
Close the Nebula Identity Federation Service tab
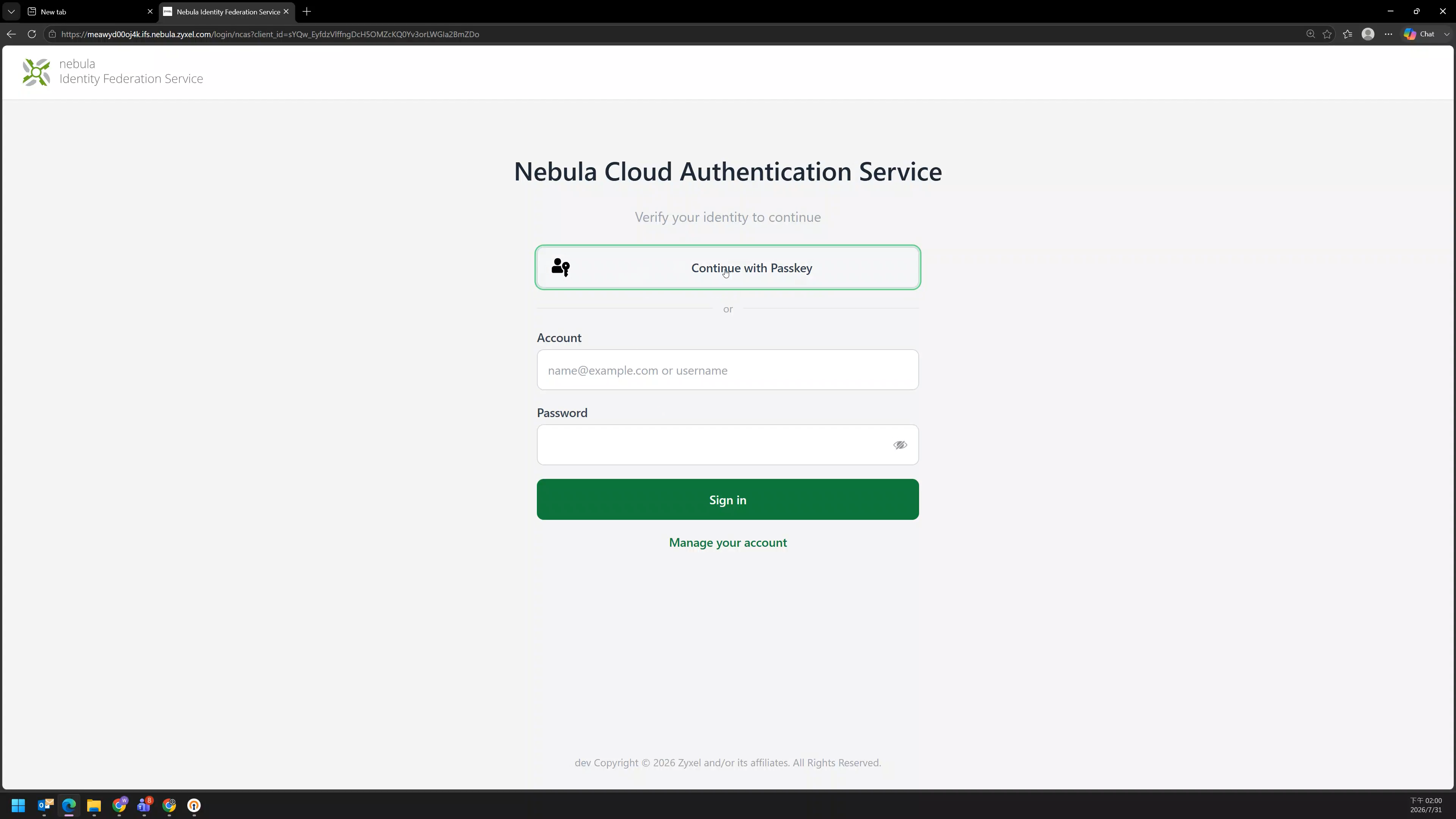(286, 12)
